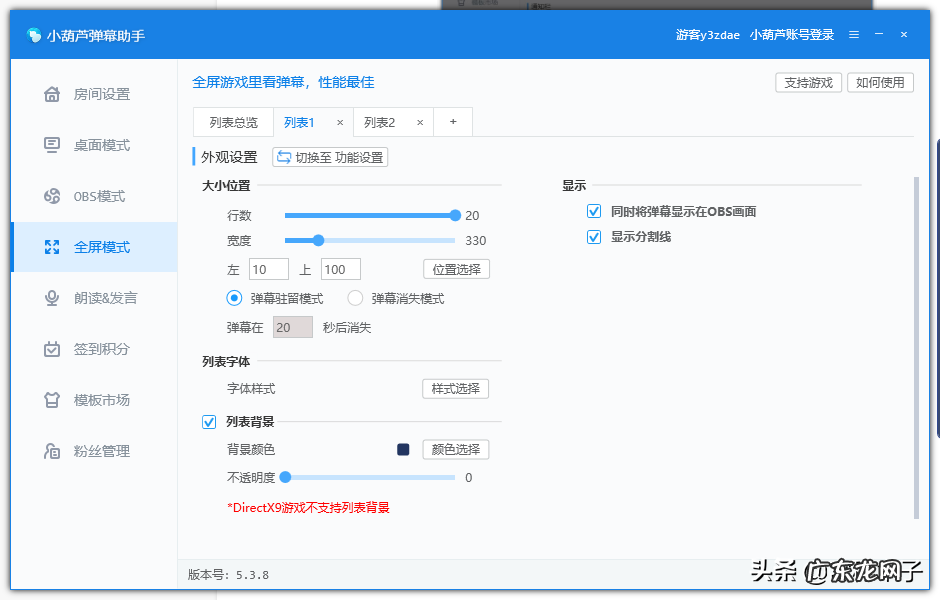Select the 弹幕消失模式 radio button
Viewport: 940px width, 600px height.
click(x=355, y=298)
